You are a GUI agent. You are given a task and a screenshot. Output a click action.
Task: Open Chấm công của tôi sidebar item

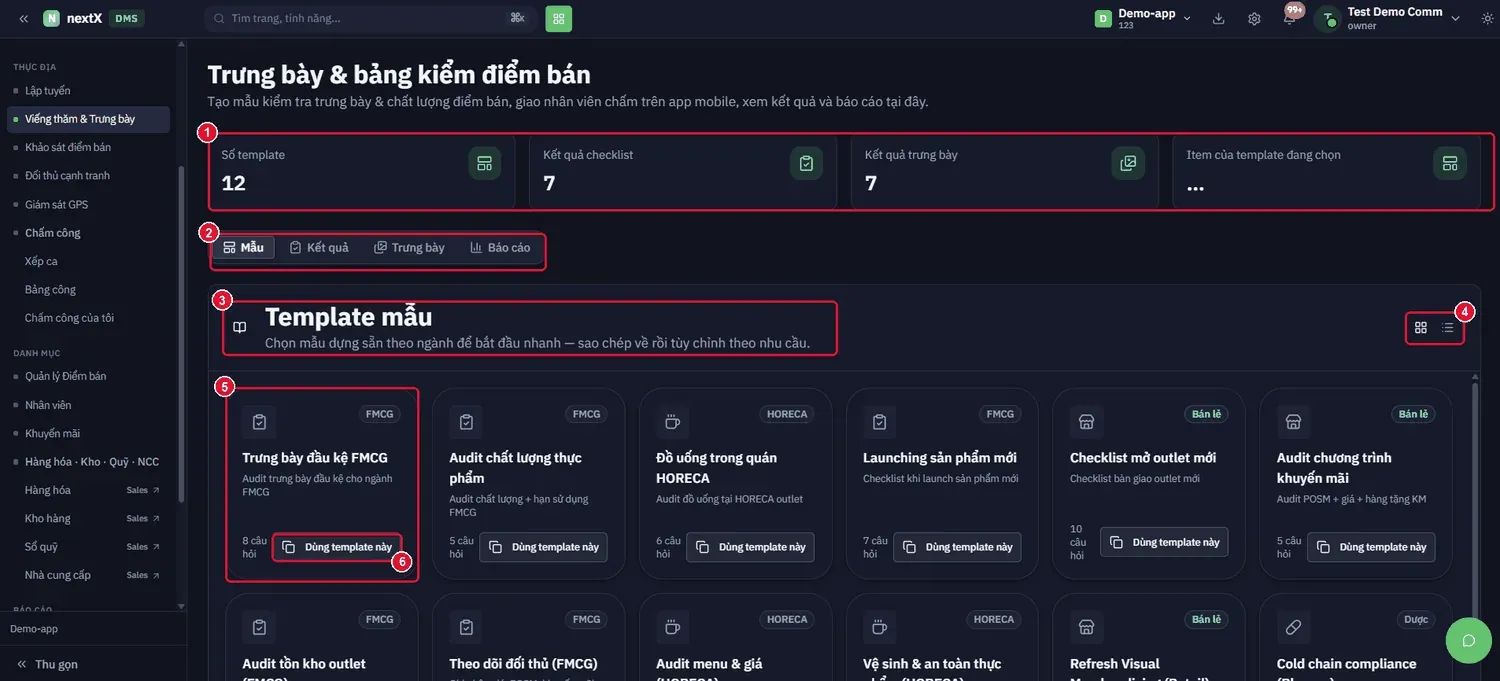point(90,318)
